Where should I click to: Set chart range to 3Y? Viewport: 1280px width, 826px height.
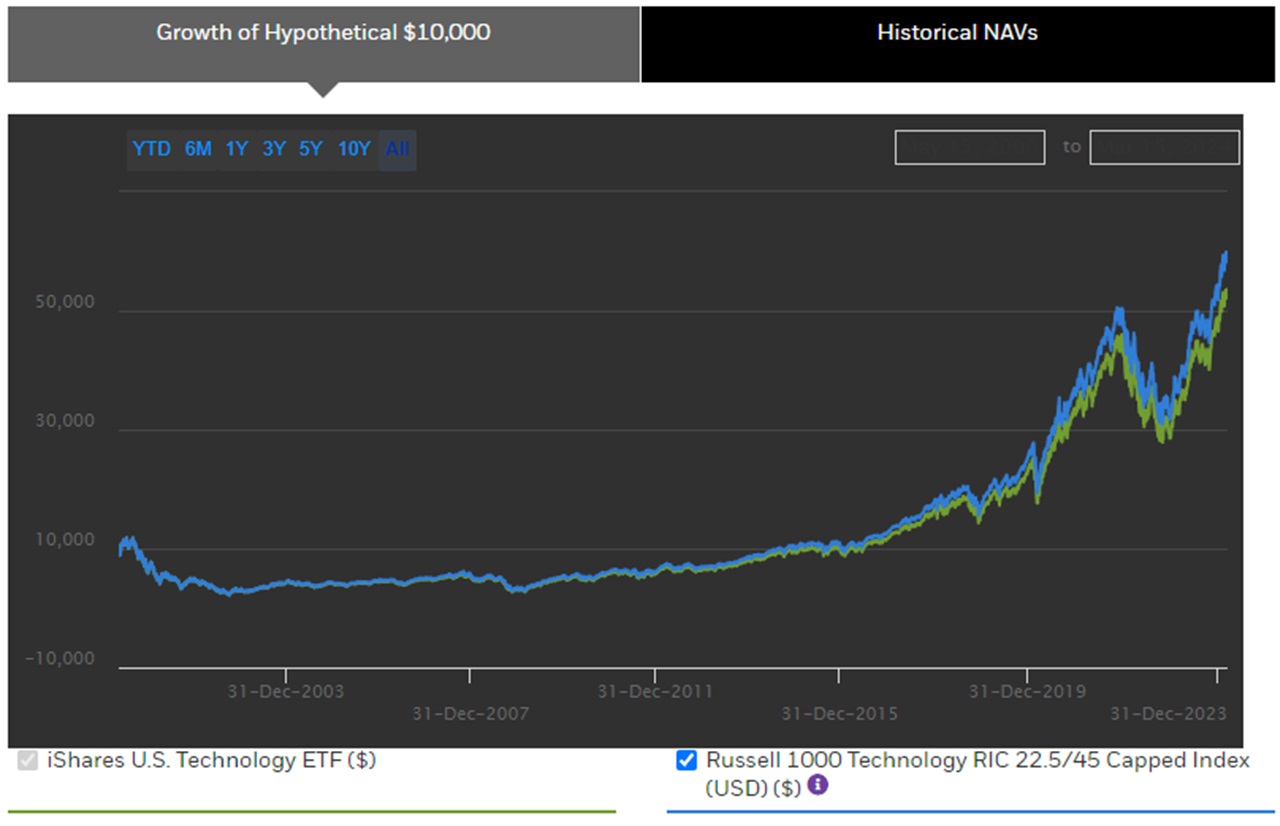tap(274, 149)
